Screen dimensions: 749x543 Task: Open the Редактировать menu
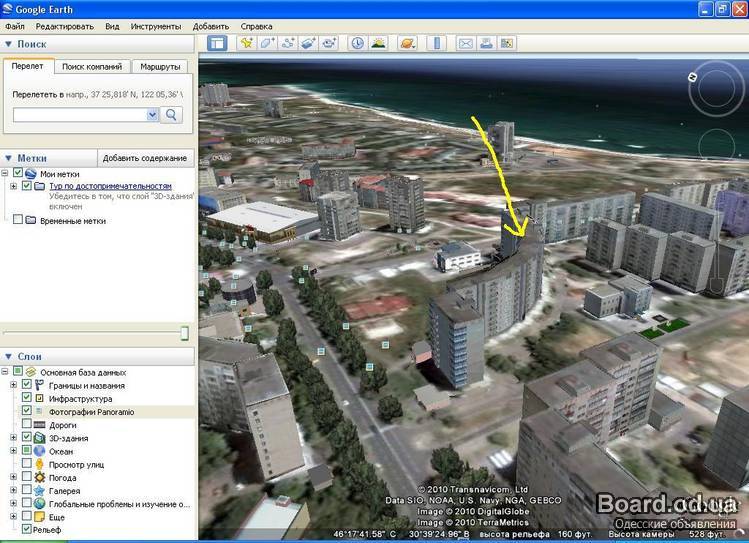(x=64, y=26)
